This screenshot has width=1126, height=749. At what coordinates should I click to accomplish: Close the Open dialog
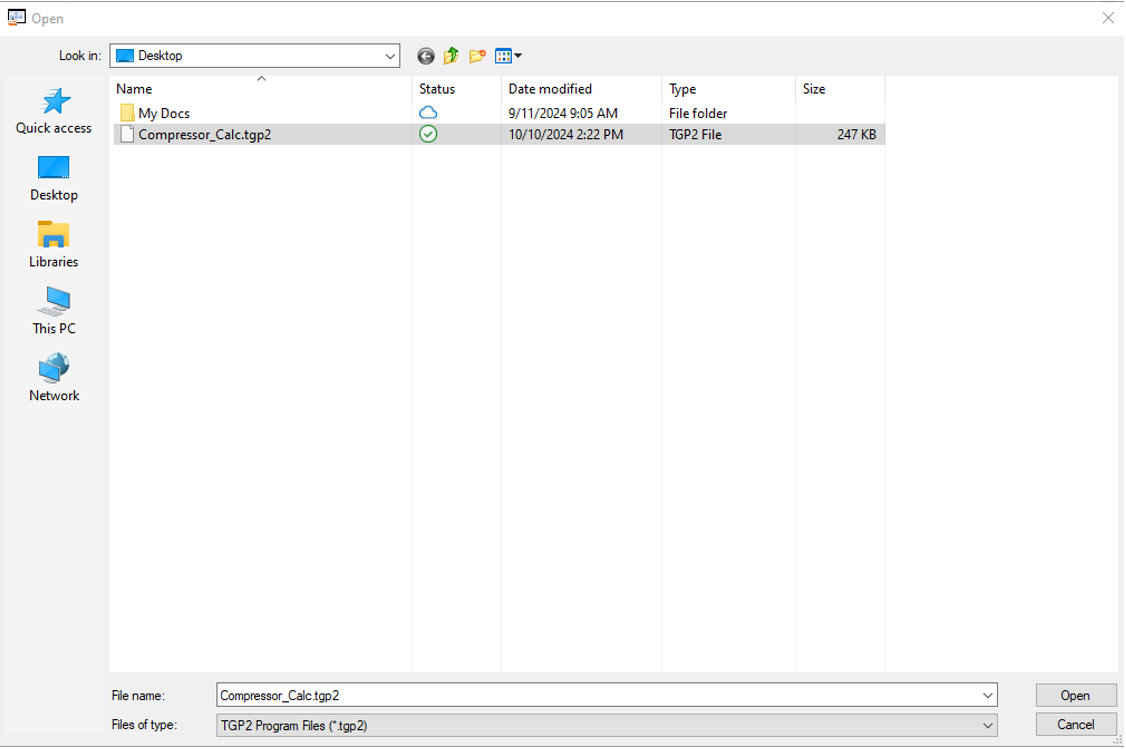coord(1108,18)
